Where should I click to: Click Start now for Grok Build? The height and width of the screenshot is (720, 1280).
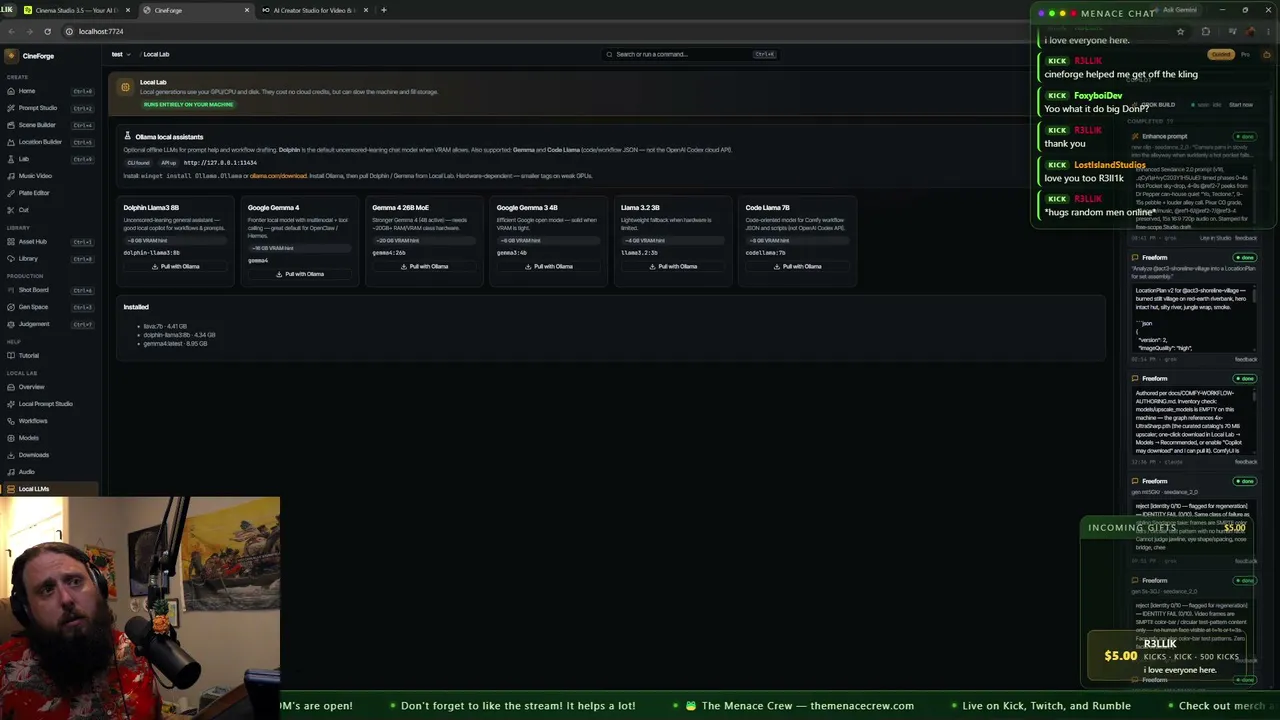[x=1241, y=104]
